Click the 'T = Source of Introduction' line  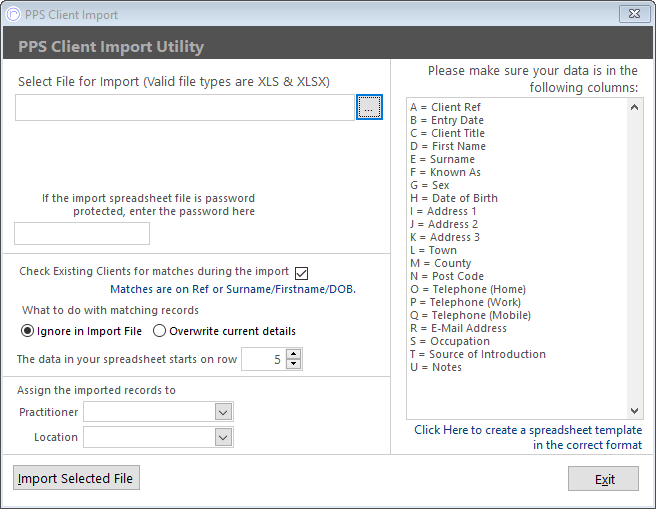click(478, 354)
